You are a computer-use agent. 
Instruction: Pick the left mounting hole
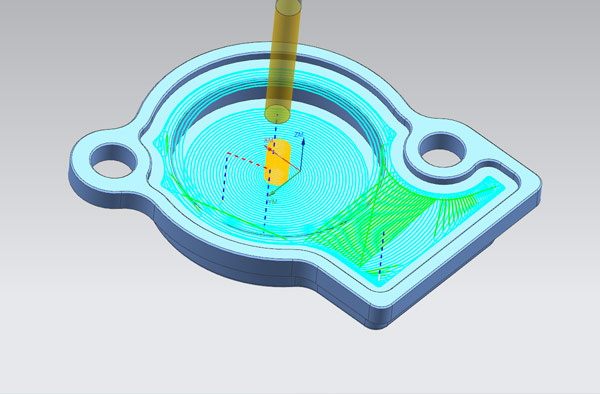[x=114, y=160]
